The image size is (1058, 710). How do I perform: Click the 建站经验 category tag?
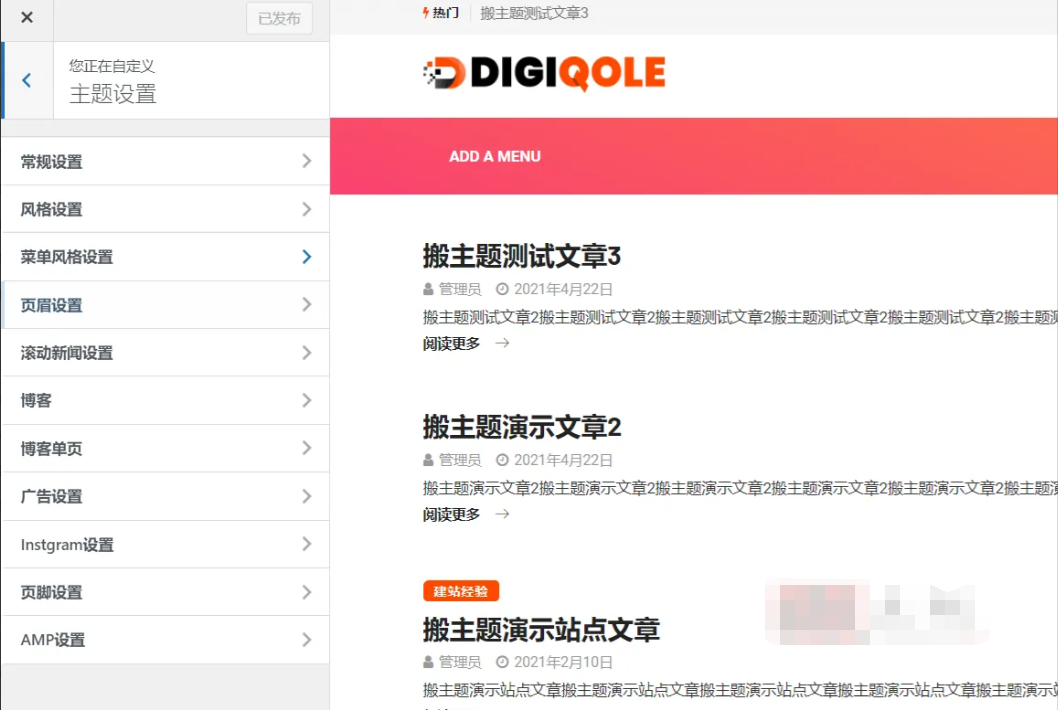click(461, 591)
